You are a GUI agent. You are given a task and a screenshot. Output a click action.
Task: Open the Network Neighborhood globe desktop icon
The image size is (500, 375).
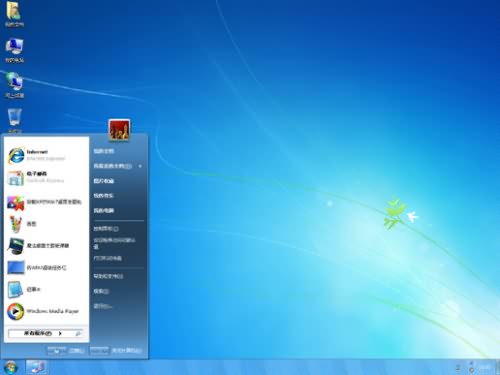[14, 85]
